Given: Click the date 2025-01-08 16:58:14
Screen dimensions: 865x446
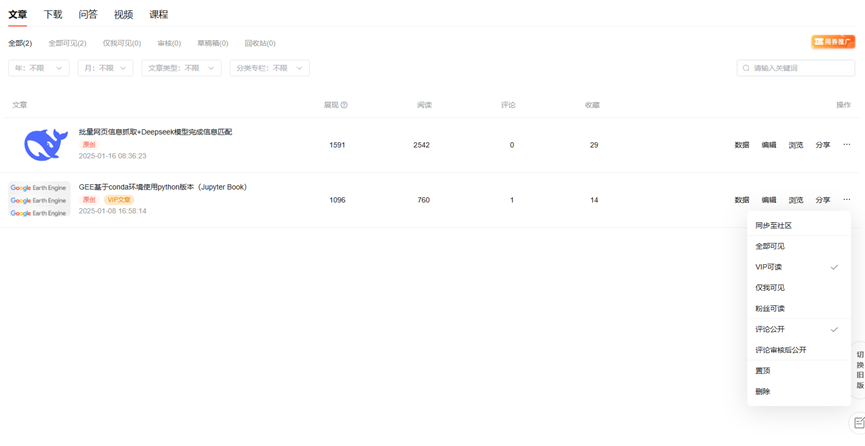Looking at the screenshot, I should (113, 211).
